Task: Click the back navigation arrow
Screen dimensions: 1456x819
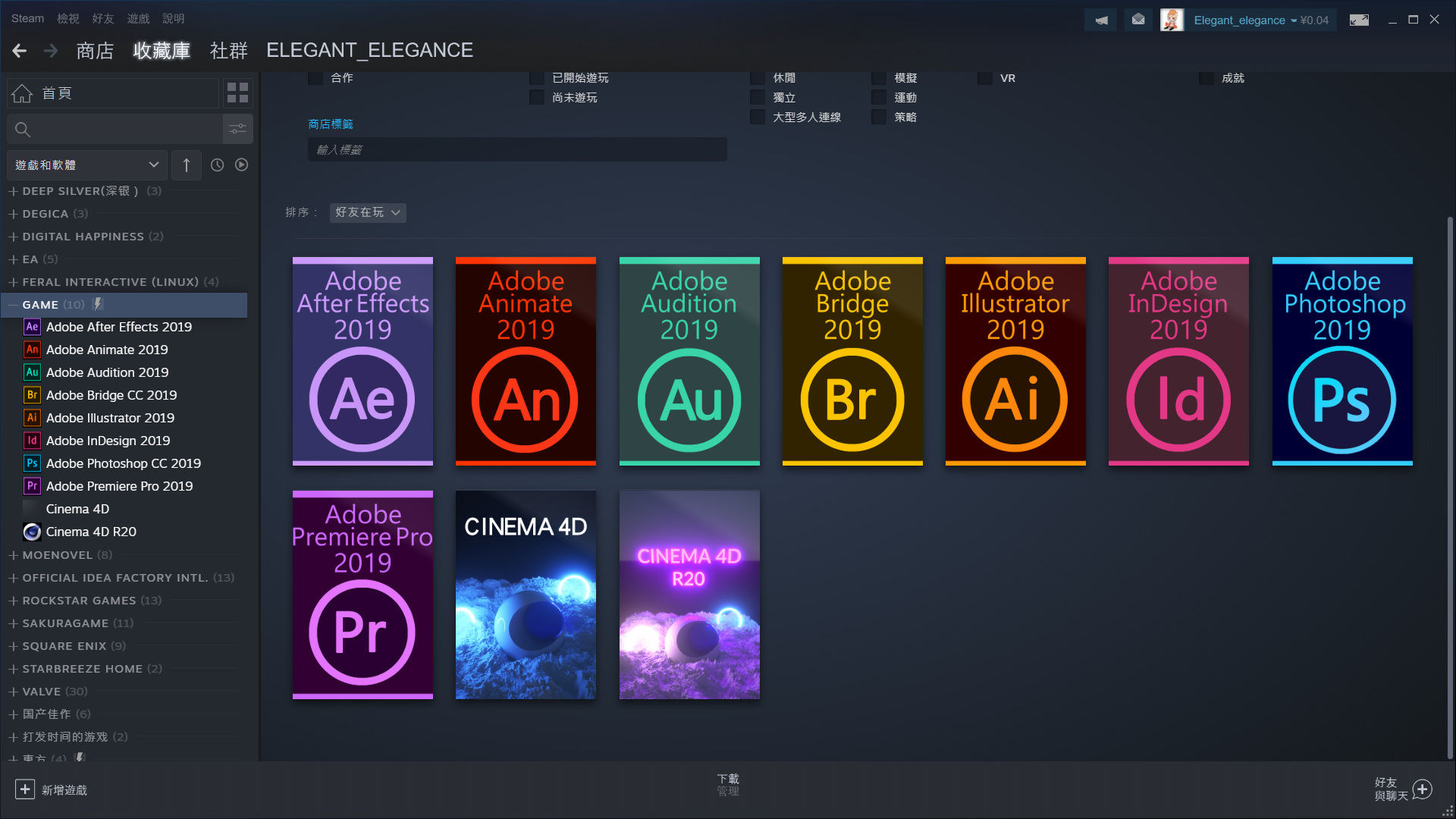Action: [x=20, y=51]
